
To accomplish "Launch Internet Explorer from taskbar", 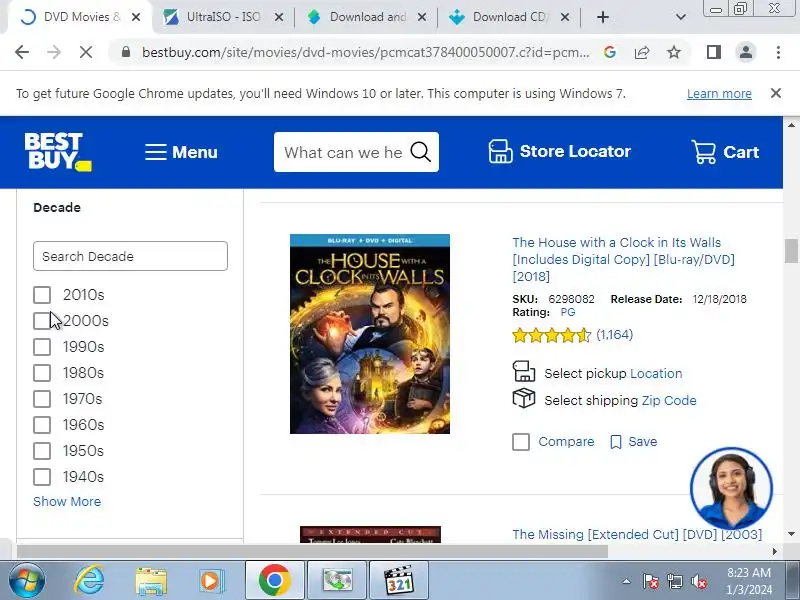I will pyautogui.click(x=89, y=581).
